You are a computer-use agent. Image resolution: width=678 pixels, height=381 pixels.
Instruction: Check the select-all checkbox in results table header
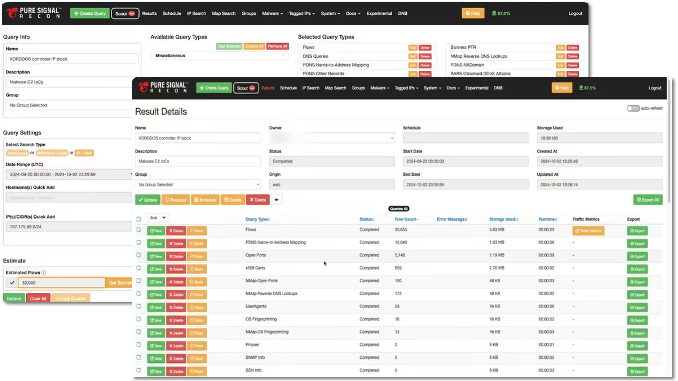click(x=139, y=219)
